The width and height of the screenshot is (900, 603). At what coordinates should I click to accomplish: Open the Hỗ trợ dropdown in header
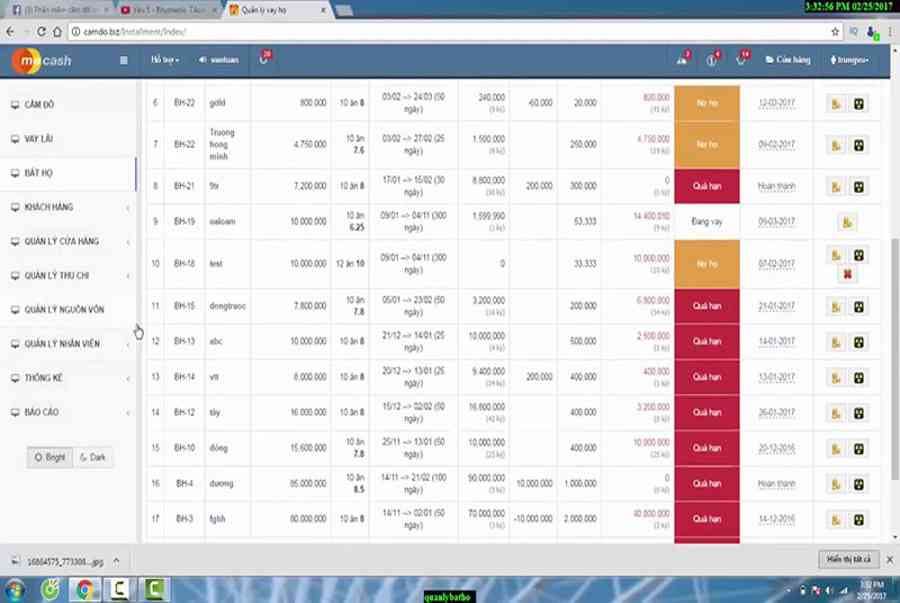point(165,60)
